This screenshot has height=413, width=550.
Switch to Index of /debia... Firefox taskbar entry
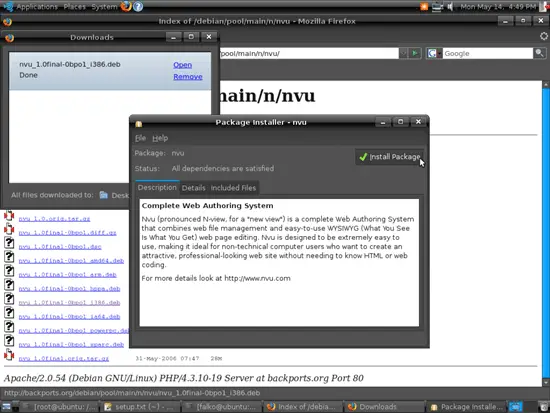click(x=302, y=407)
